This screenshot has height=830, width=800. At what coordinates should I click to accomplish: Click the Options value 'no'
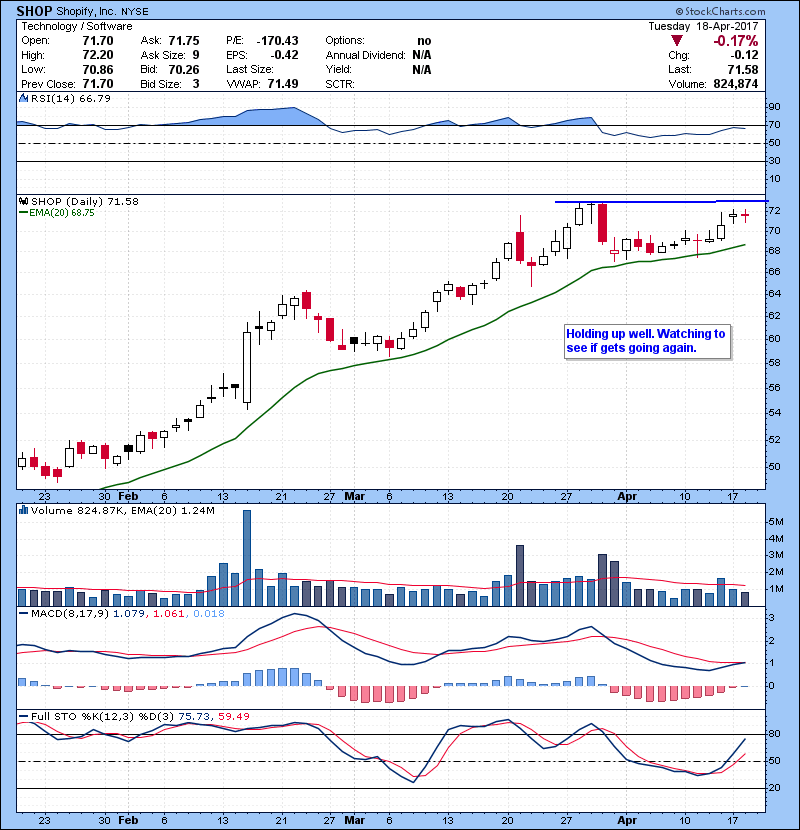coord(424,41)
